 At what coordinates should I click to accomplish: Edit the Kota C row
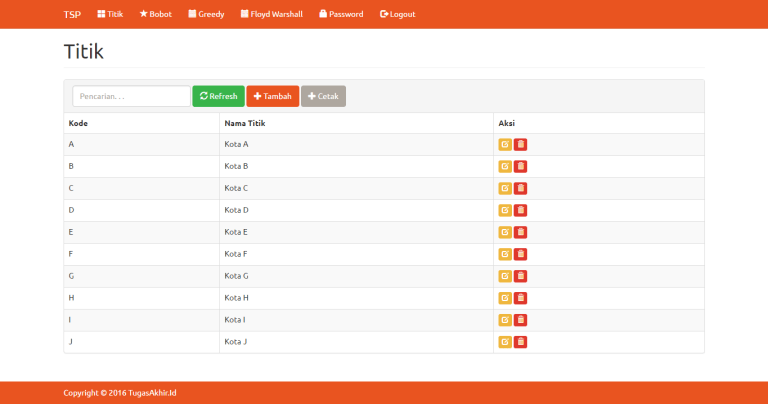505,189
